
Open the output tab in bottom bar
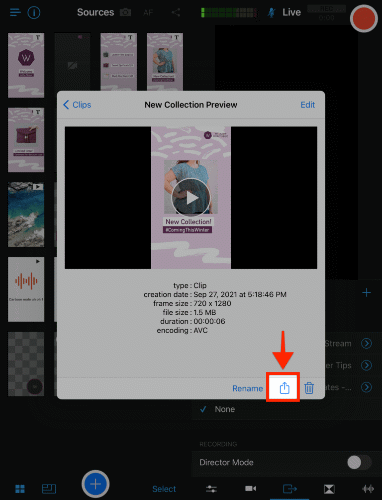pos(289,489)
